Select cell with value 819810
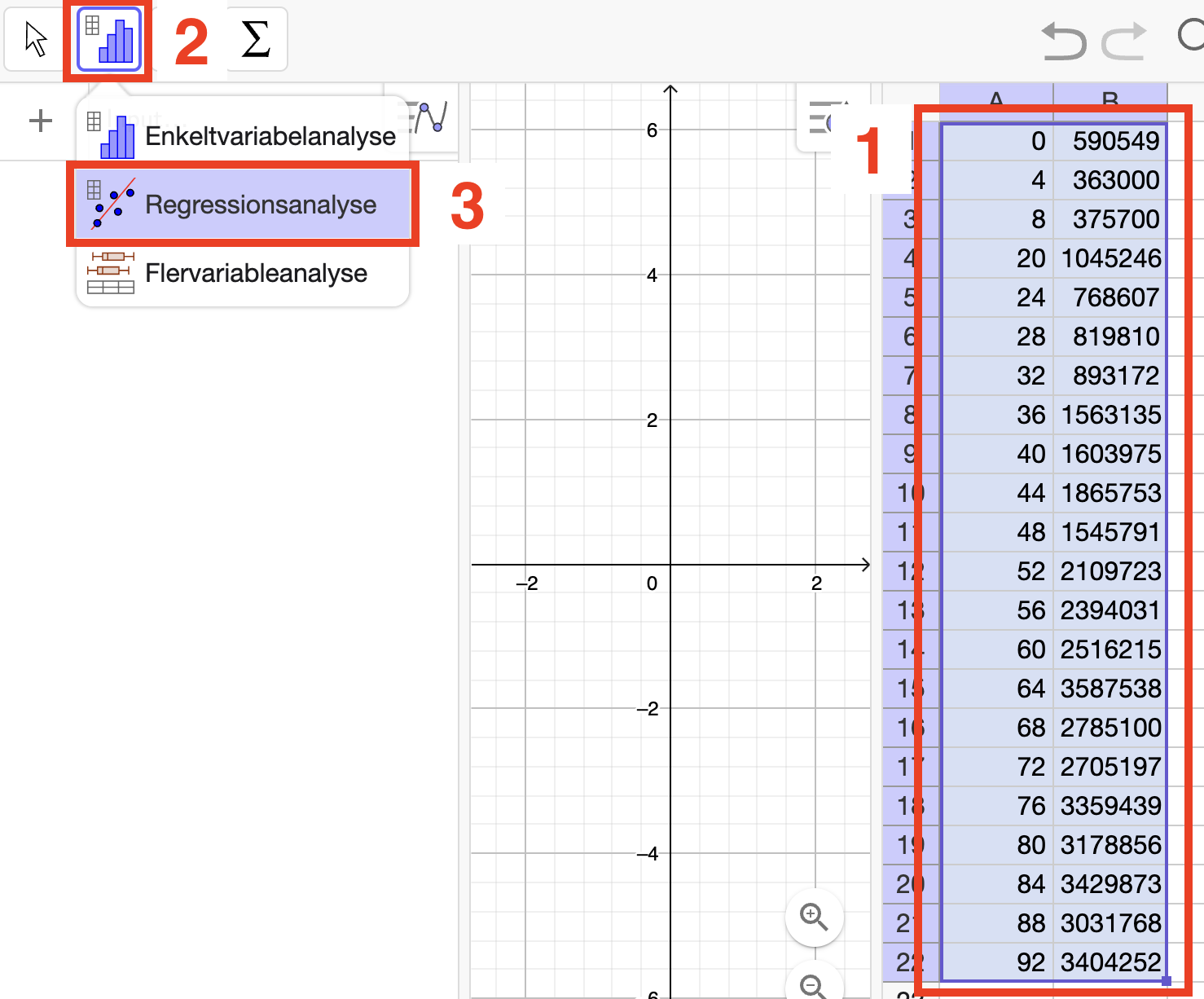Screen dimensions: 1204x999 pyautogui.click(x=1110, y=337)
